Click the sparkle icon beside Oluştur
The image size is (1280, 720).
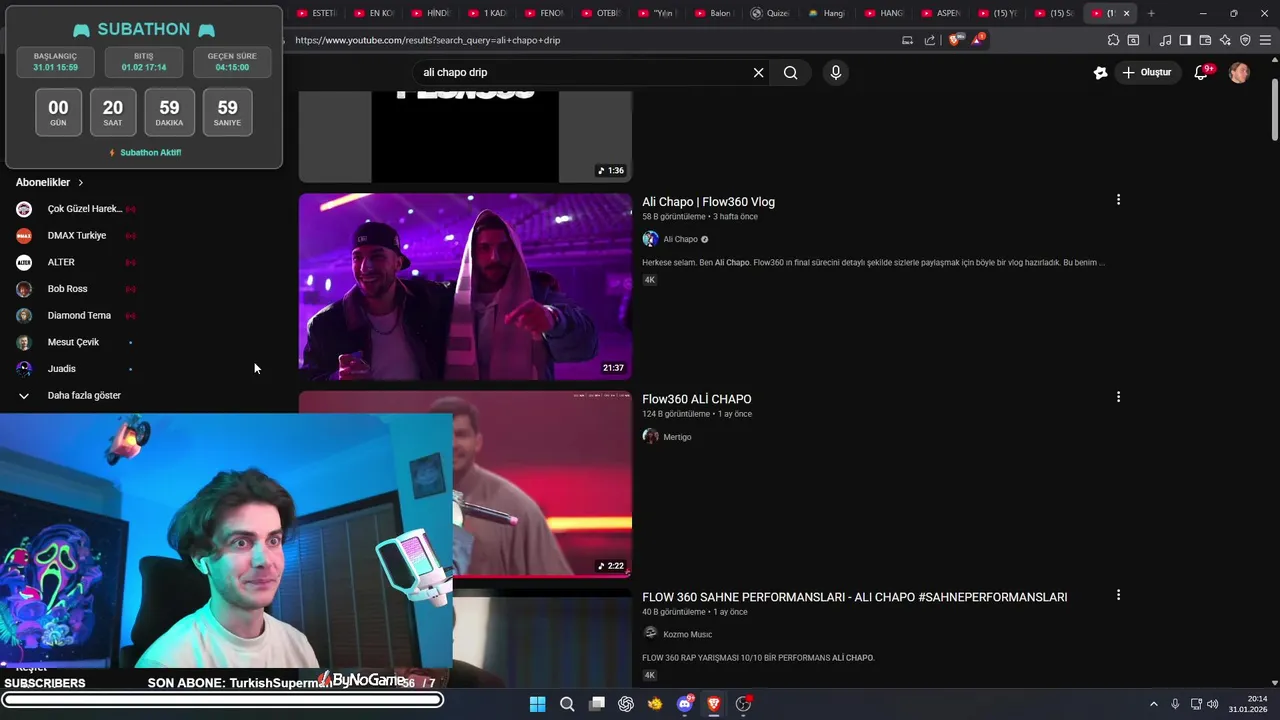click(1101, 72)
